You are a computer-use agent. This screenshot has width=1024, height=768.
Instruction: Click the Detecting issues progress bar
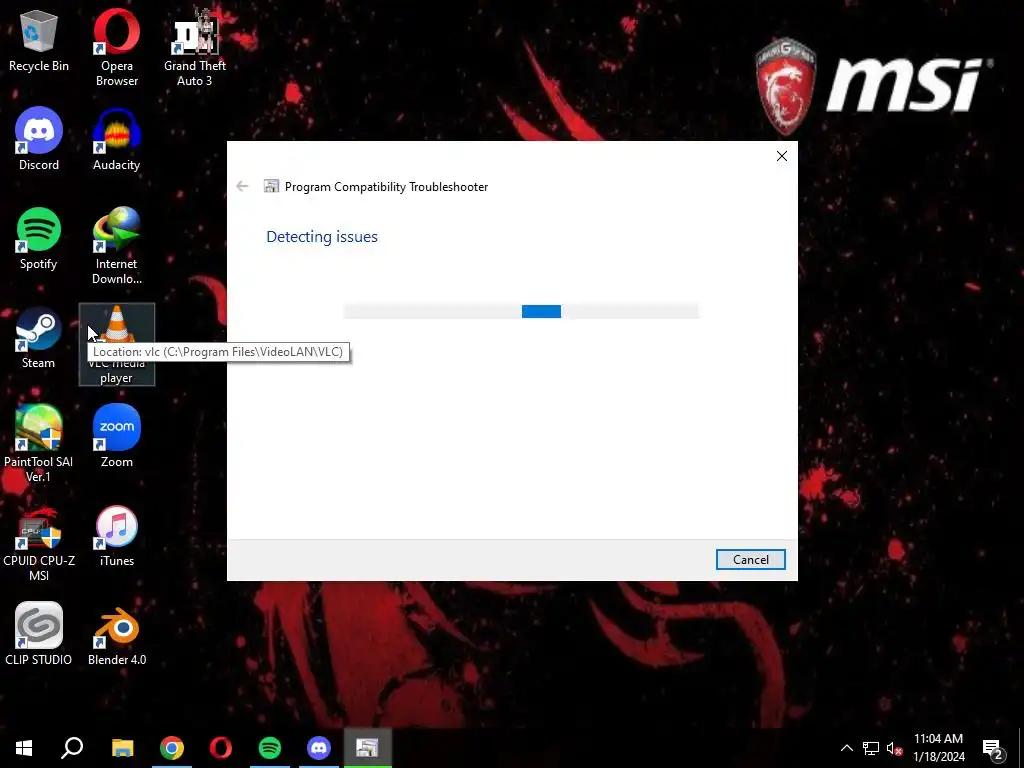[521, 312]
